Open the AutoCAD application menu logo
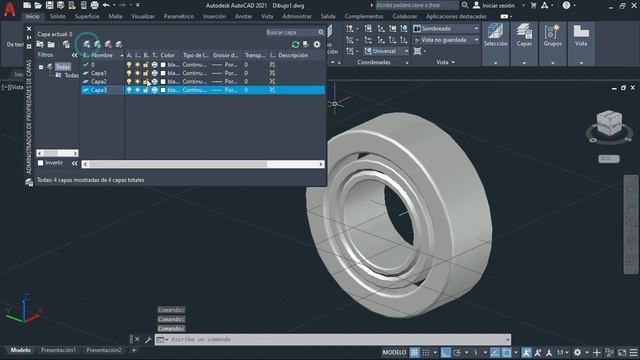Viewport: 640px width, 360px height. [x=9, y=9]
